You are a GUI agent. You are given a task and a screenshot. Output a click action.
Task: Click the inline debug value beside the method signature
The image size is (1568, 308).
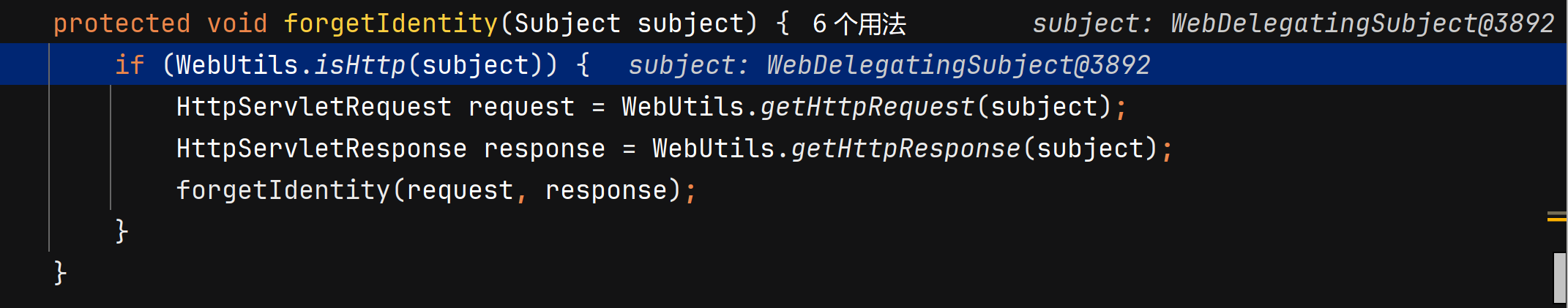coord(1293,24)
